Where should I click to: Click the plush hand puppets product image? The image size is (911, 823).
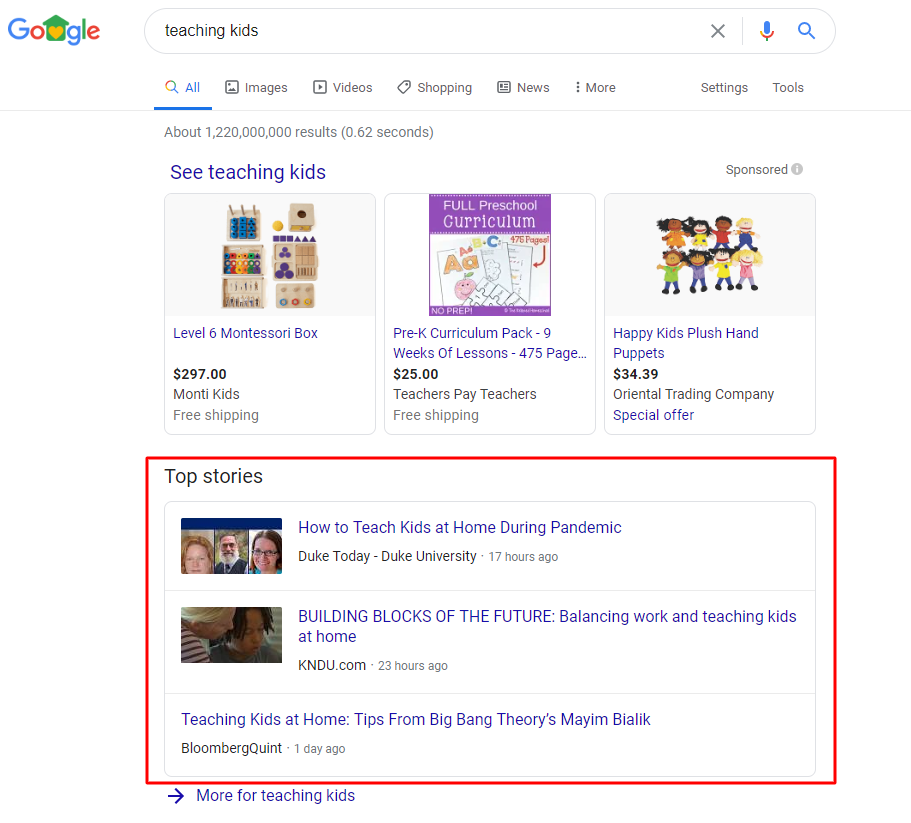click(x=710, y=255)
